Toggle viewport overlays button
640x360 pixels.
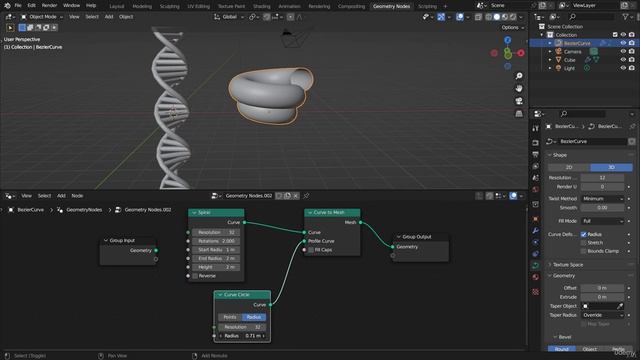tap(460, 17)
